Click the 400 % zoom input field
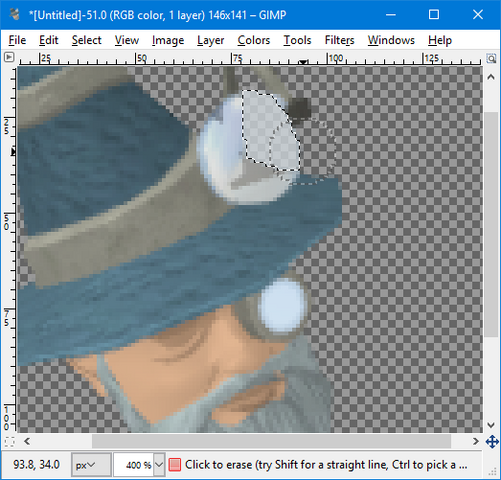This screenshot has width=501, height=480. [x=134, y=465]
